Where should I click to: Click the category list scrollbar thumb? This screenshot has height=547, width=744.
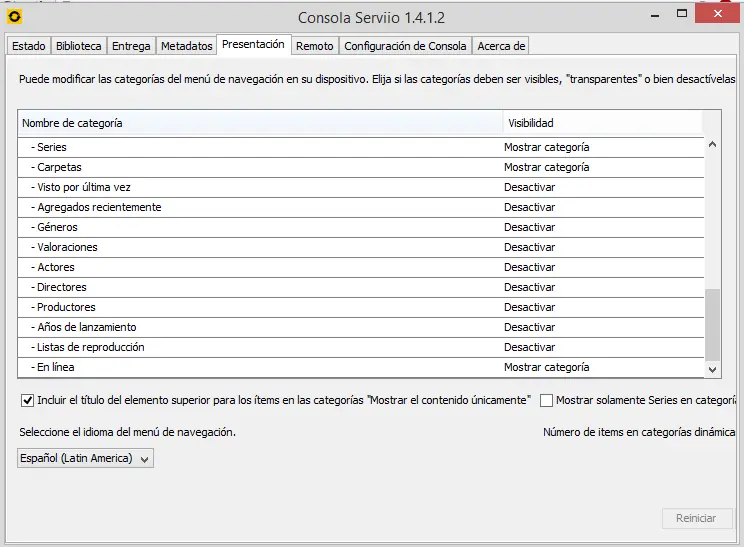coord(712,325)
